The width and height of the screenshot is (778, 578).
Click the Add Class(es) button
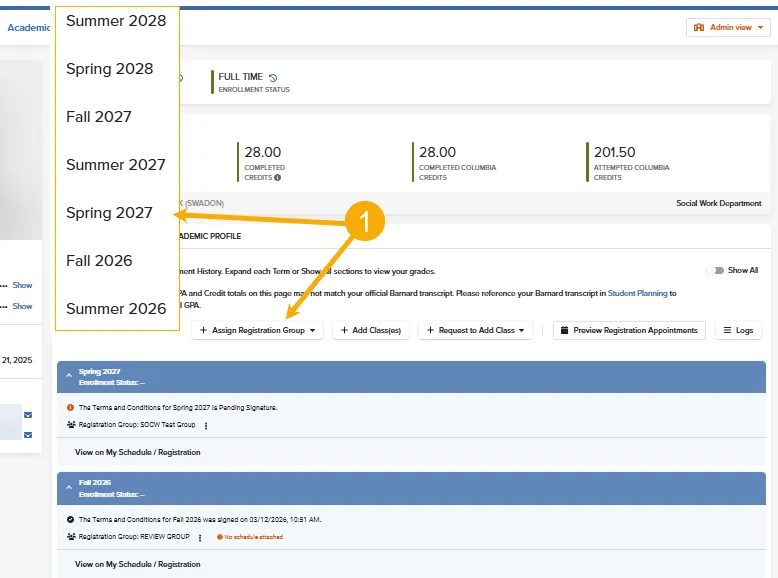point(371,330)
